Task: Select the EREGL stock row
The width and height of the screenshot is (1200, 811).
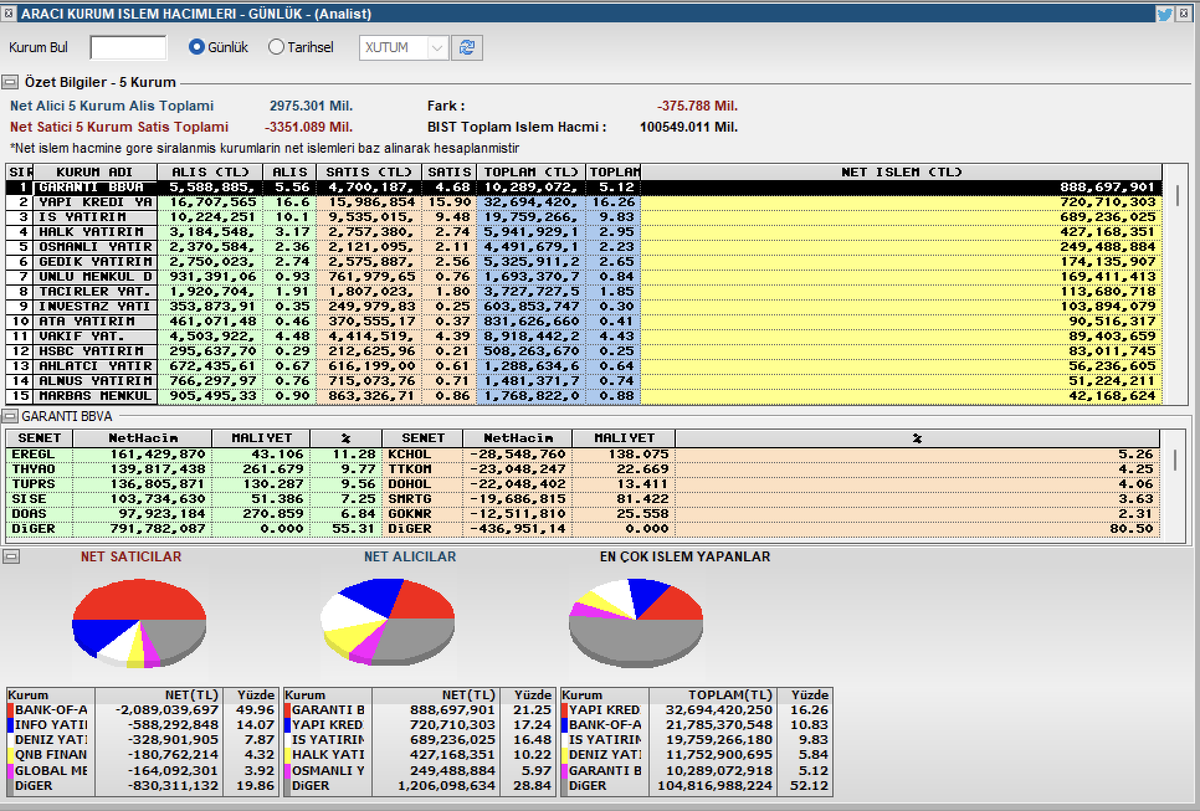Action: [x=194, y=454]
